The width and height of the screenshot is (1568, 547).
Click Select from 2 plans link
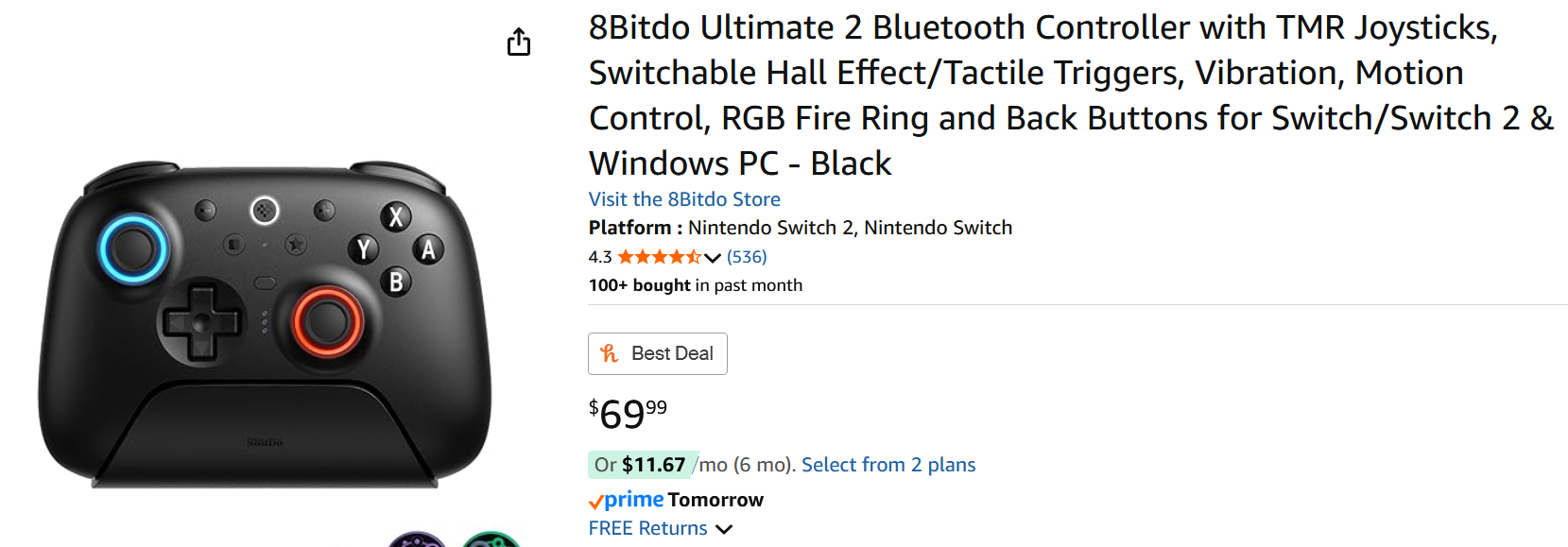coord(888,465)
